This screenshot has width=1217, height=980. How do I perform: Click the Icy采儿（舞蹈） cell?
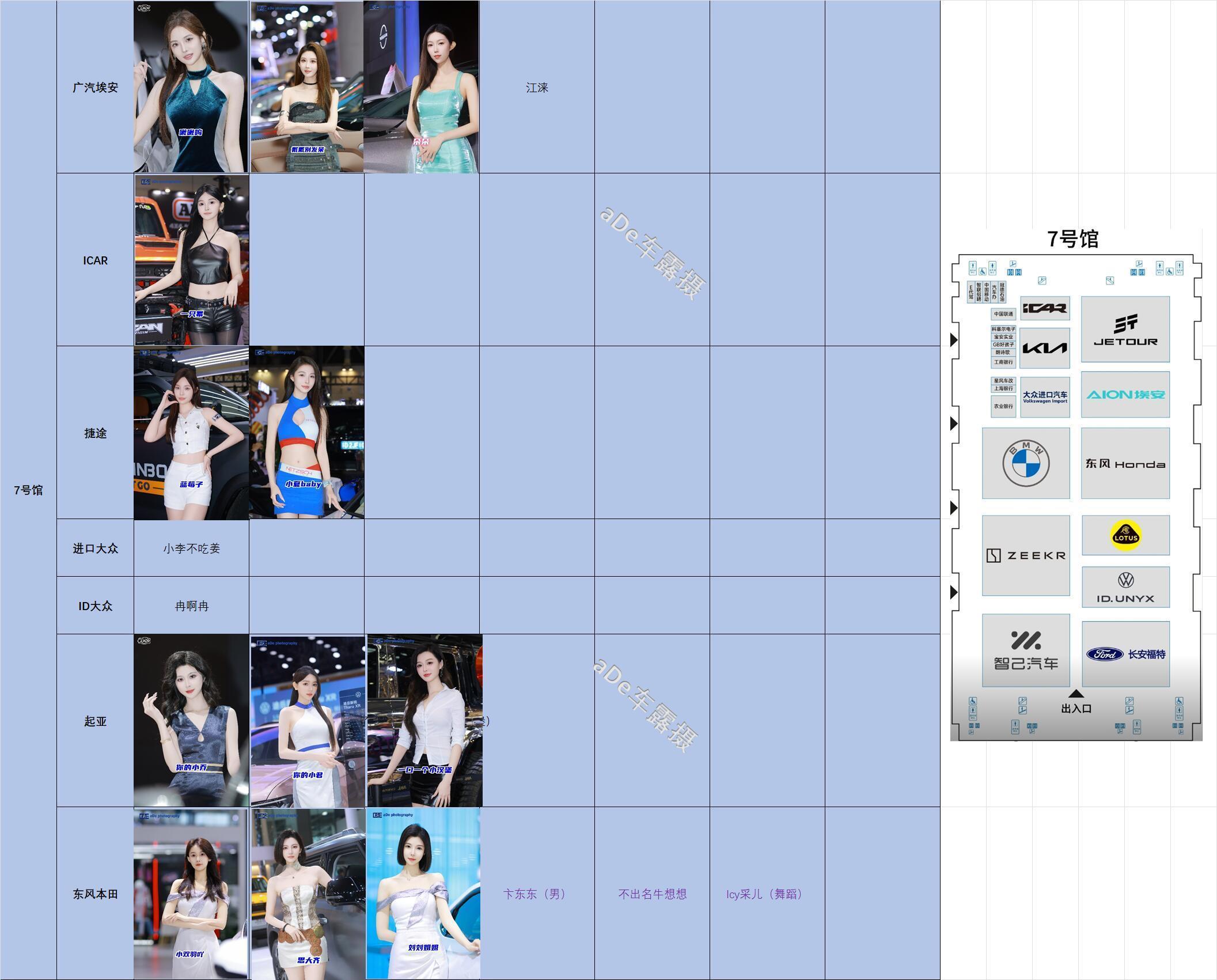point(767,894)
